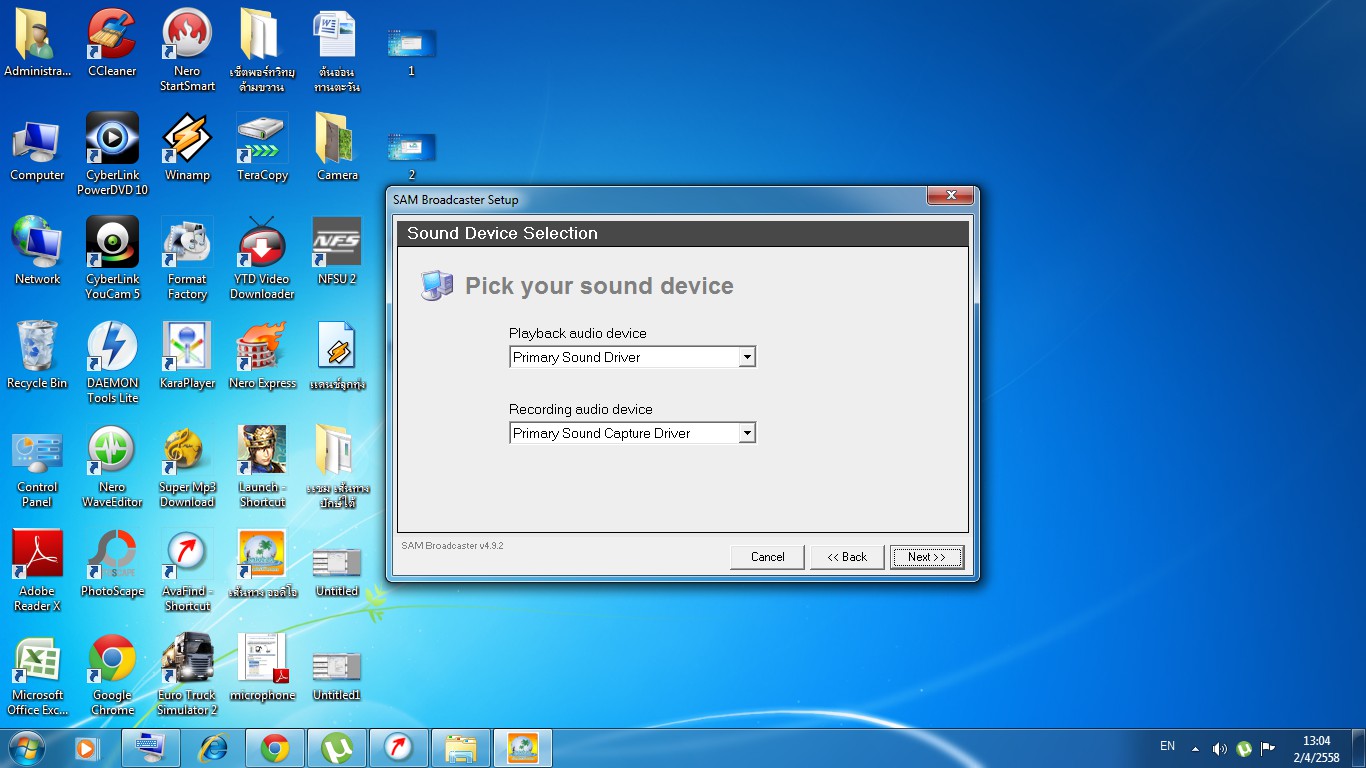
Task: Select the Format Factory shortcut
Action: click(187, 258)
